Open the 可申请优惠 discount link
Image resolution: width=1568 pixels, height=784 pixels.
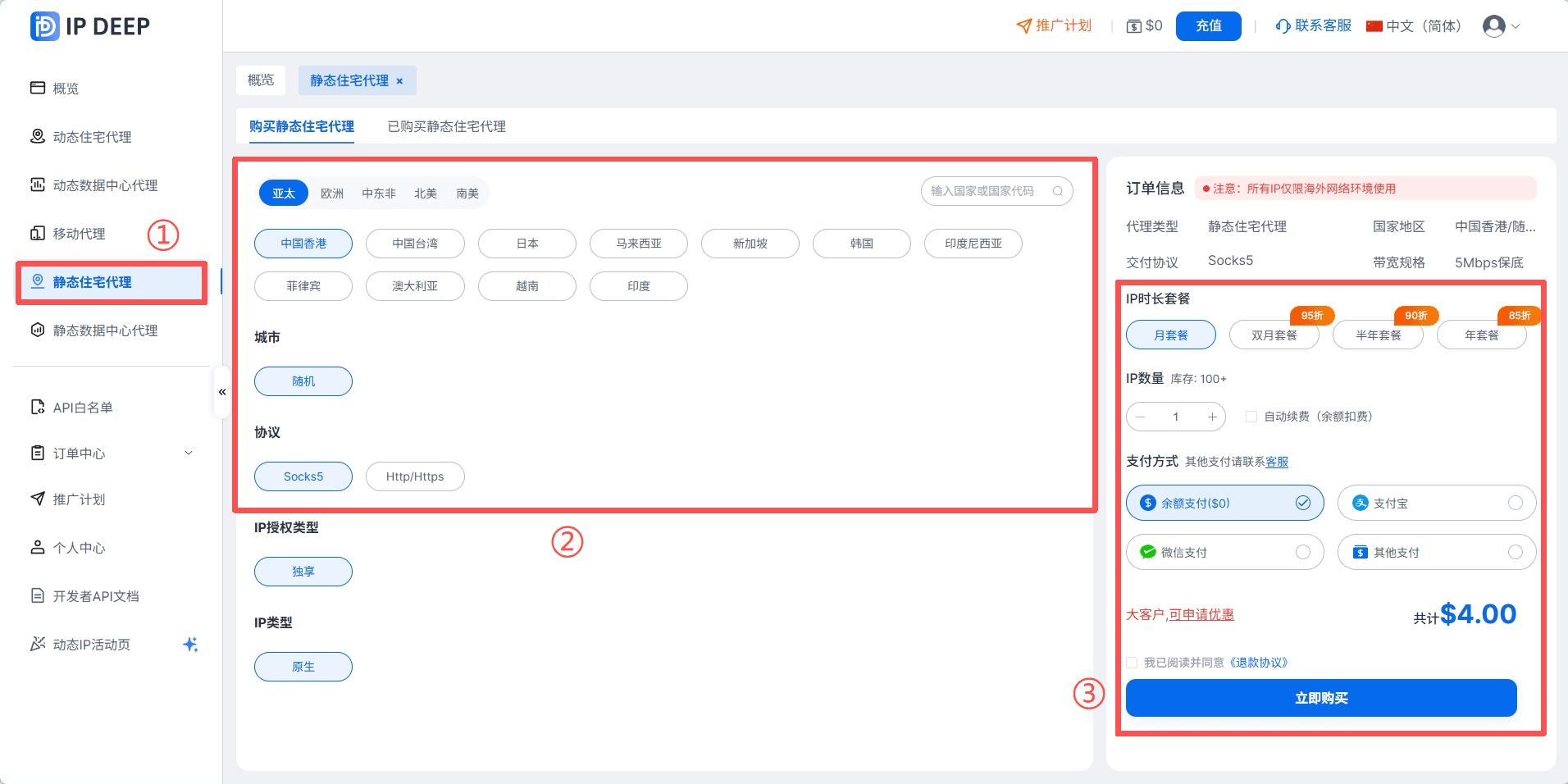click(1204, 614)
